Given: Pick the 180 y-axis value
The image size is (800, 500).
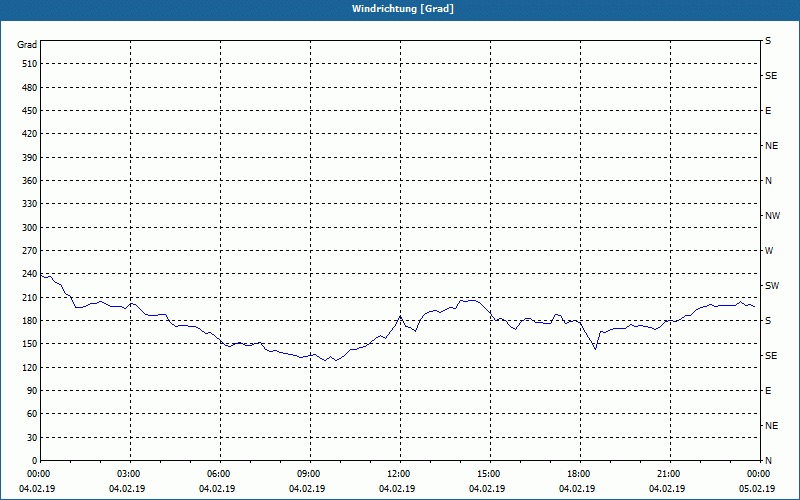Looking at the screenshot, I should click(30, 320).
